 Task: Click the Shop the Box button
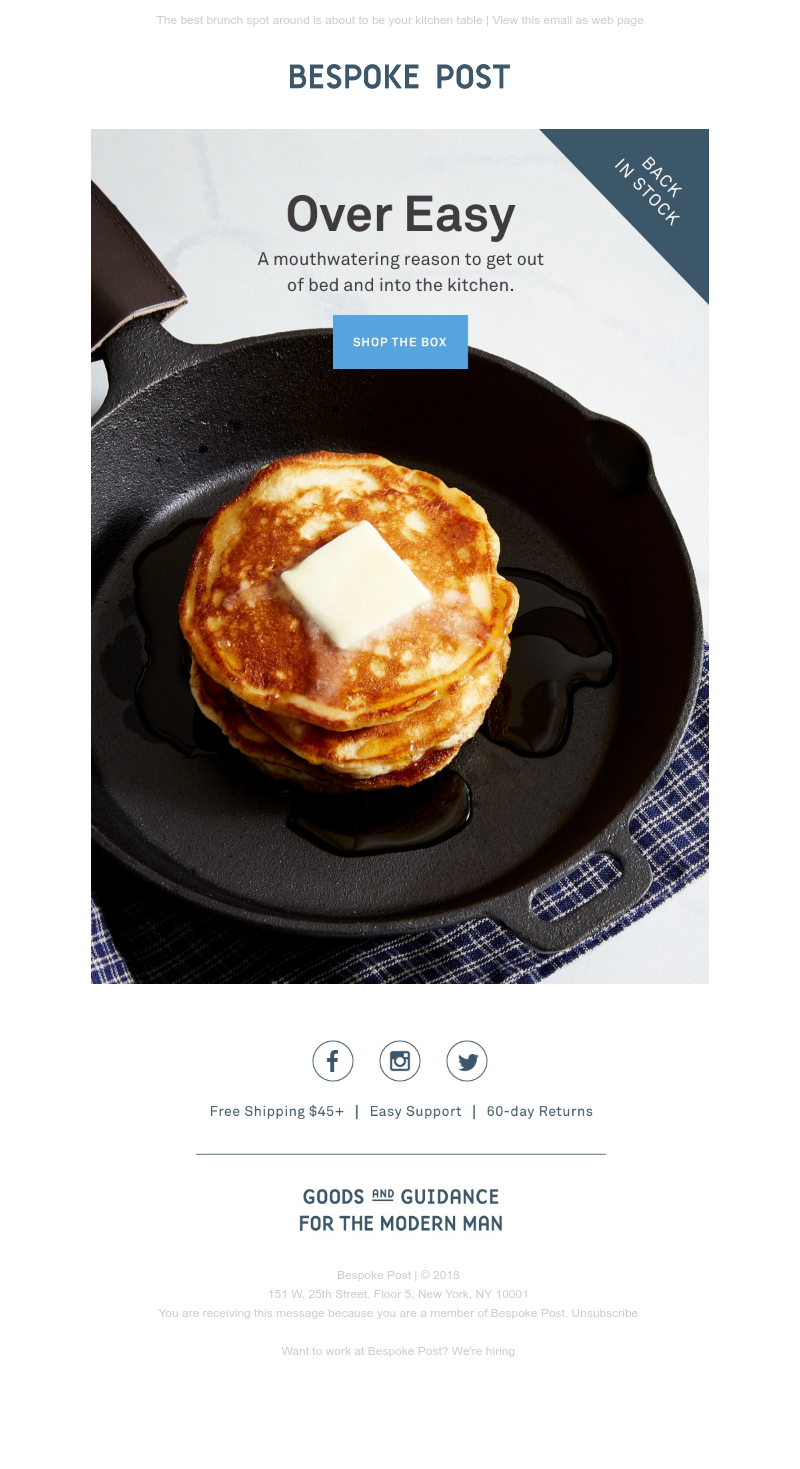[400, 342]
